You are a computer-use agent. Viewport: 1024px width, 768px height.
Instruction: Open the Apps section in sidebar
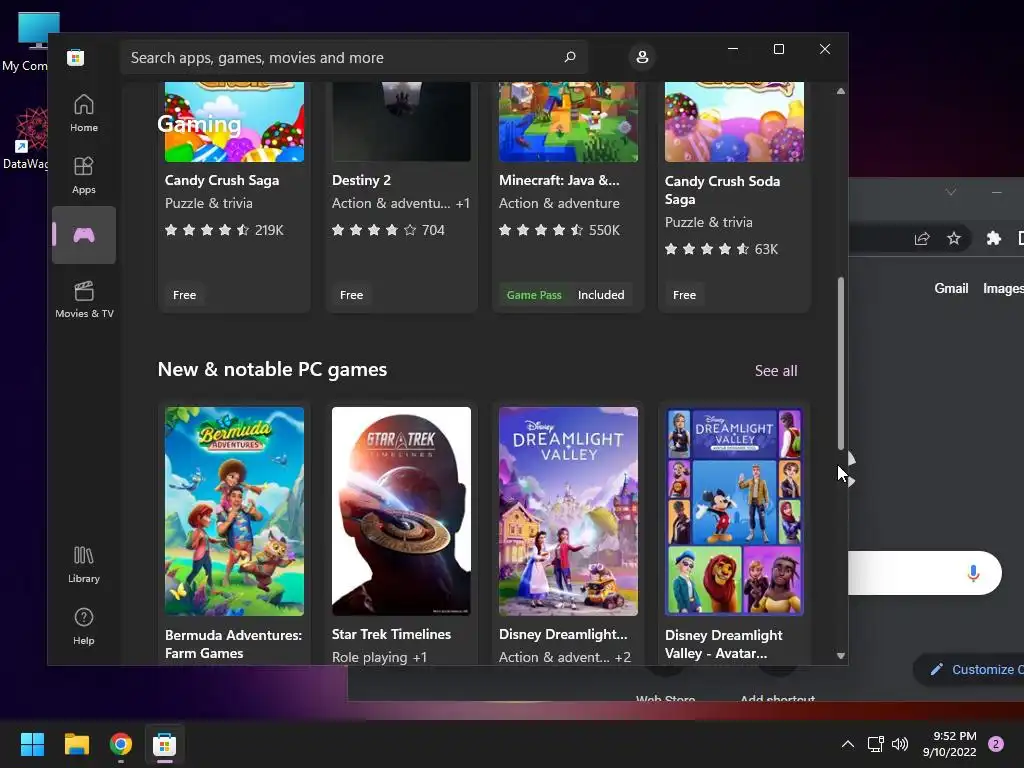click(x=84, y=175)
